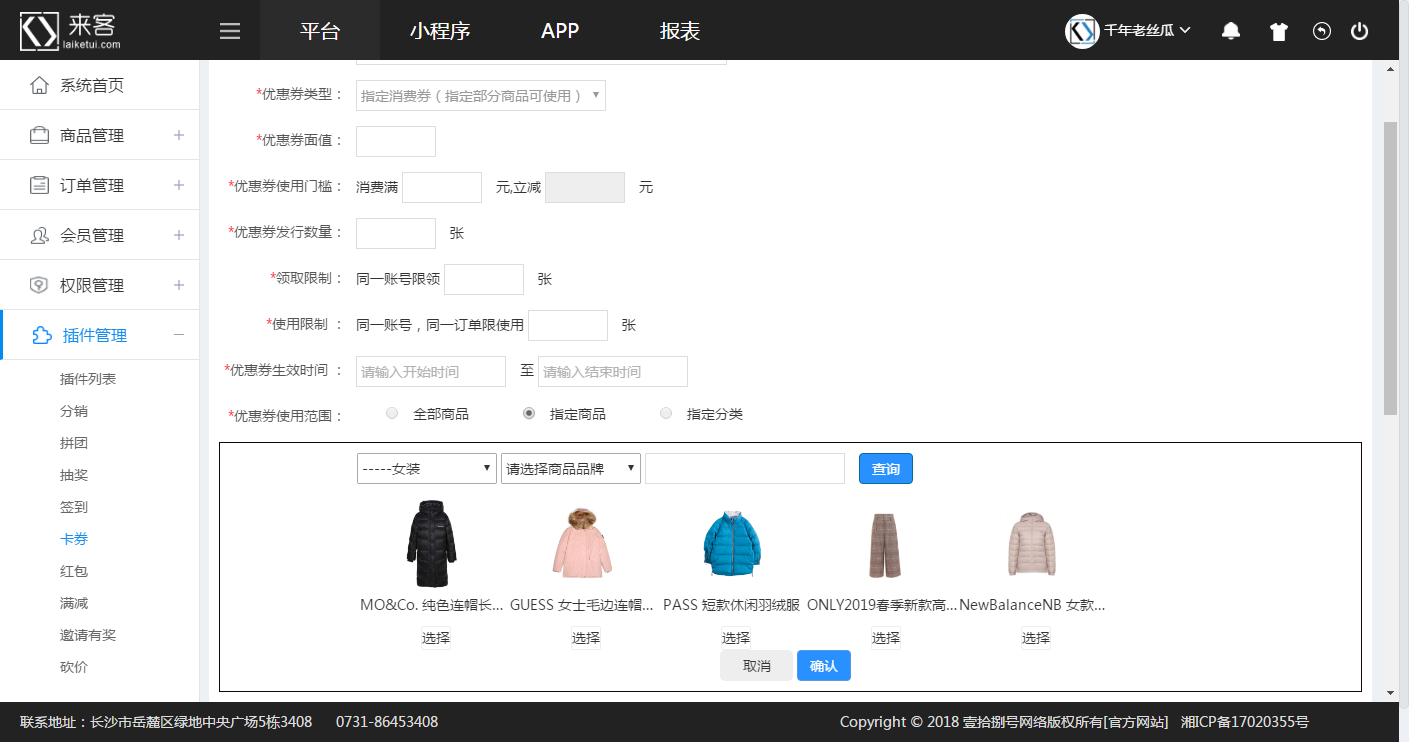Click the t-shirt theme icon
Image resolution: width=1409 pixels, height=742 pixels.
[x=1279, y=31]
